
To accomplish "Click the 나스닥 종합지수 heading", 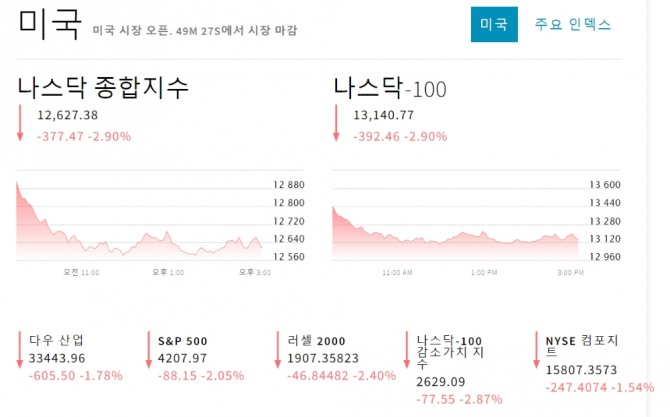I will 103,88.
